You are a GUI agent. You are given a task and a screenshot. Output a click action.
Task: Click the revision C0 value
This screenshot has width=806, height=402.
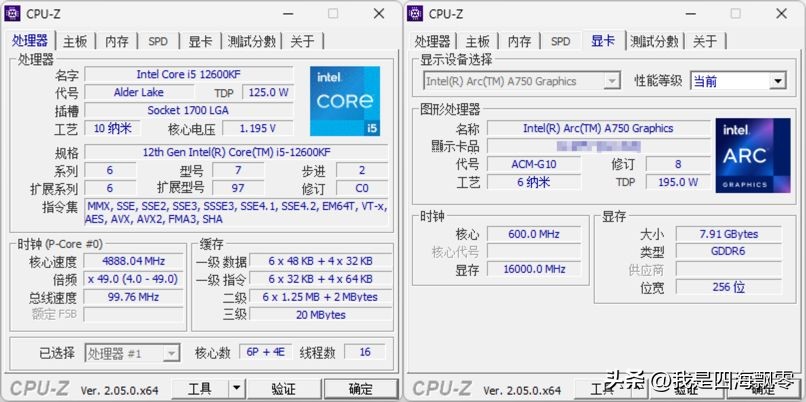coord(362,188)
